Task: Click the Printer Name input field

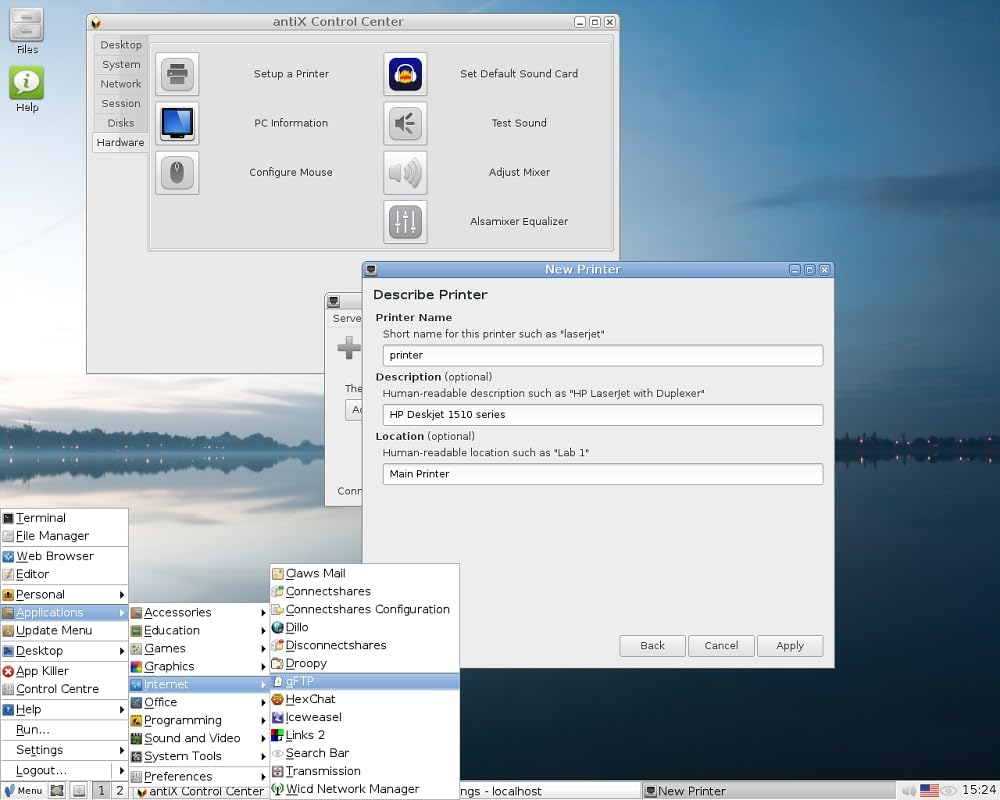Action: coord(602,355)
